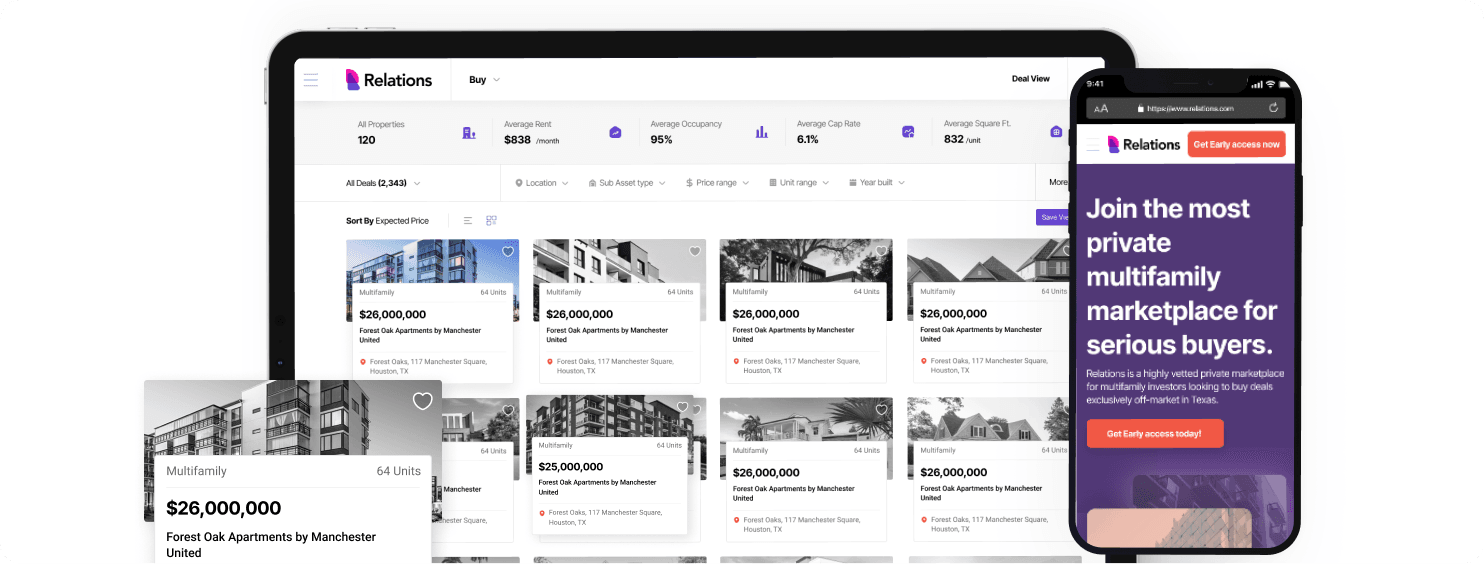Click the Average Cap Rate value 6.1%
This screenshot has height=564, width=1484.
pos(808,140)
